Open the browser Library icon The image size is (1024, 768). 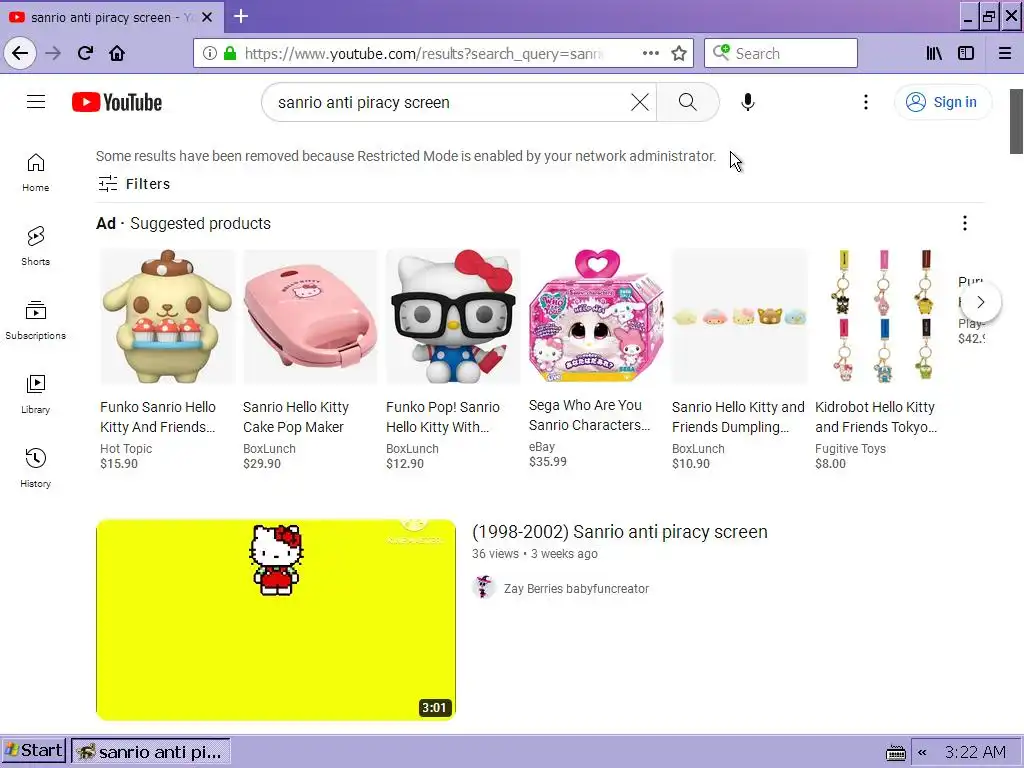point(934,54)
